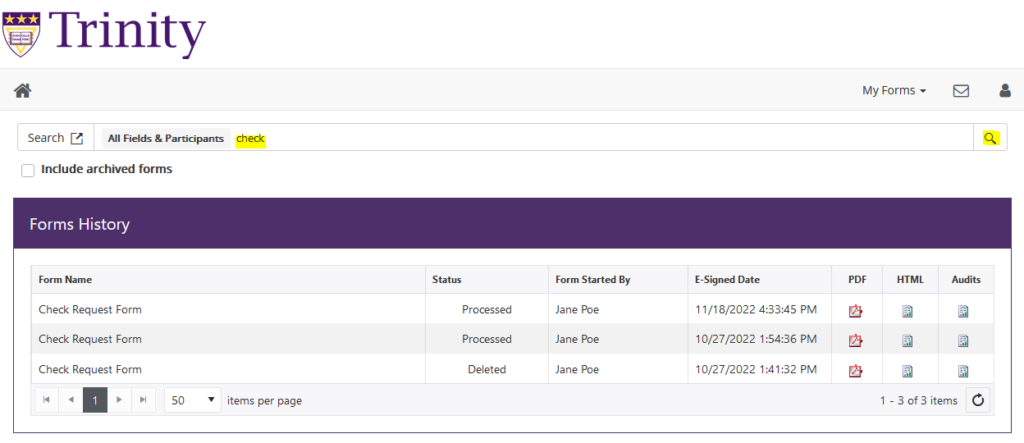Open the mail envelope icon
1024x443 pixels.
tap(961, 90)
